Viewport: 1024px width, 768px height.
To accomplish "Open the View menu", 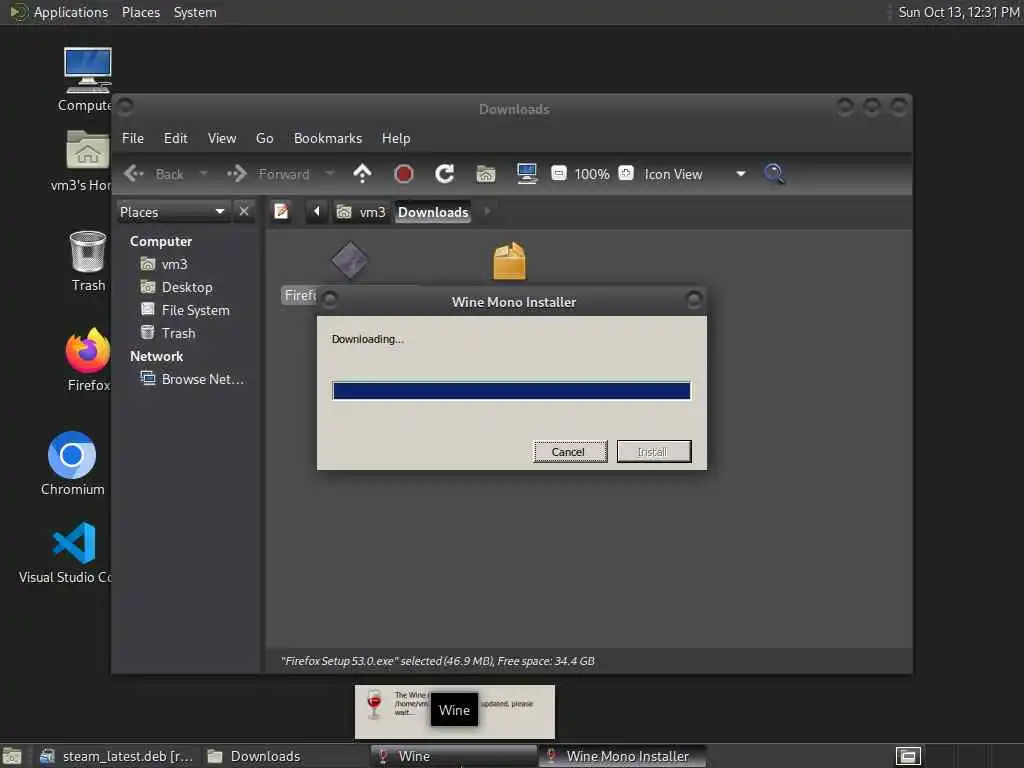I will point(222,138).
